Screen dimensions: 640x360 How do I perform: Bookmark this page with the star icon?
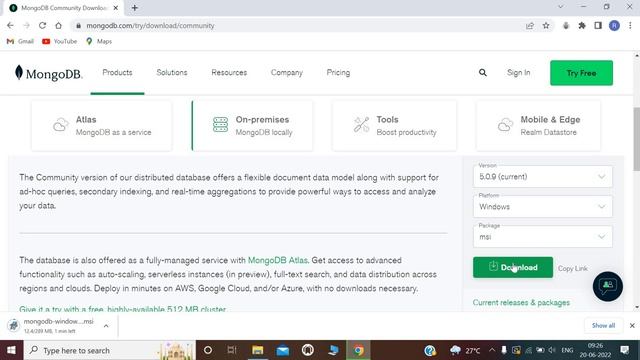pos(546,25)
